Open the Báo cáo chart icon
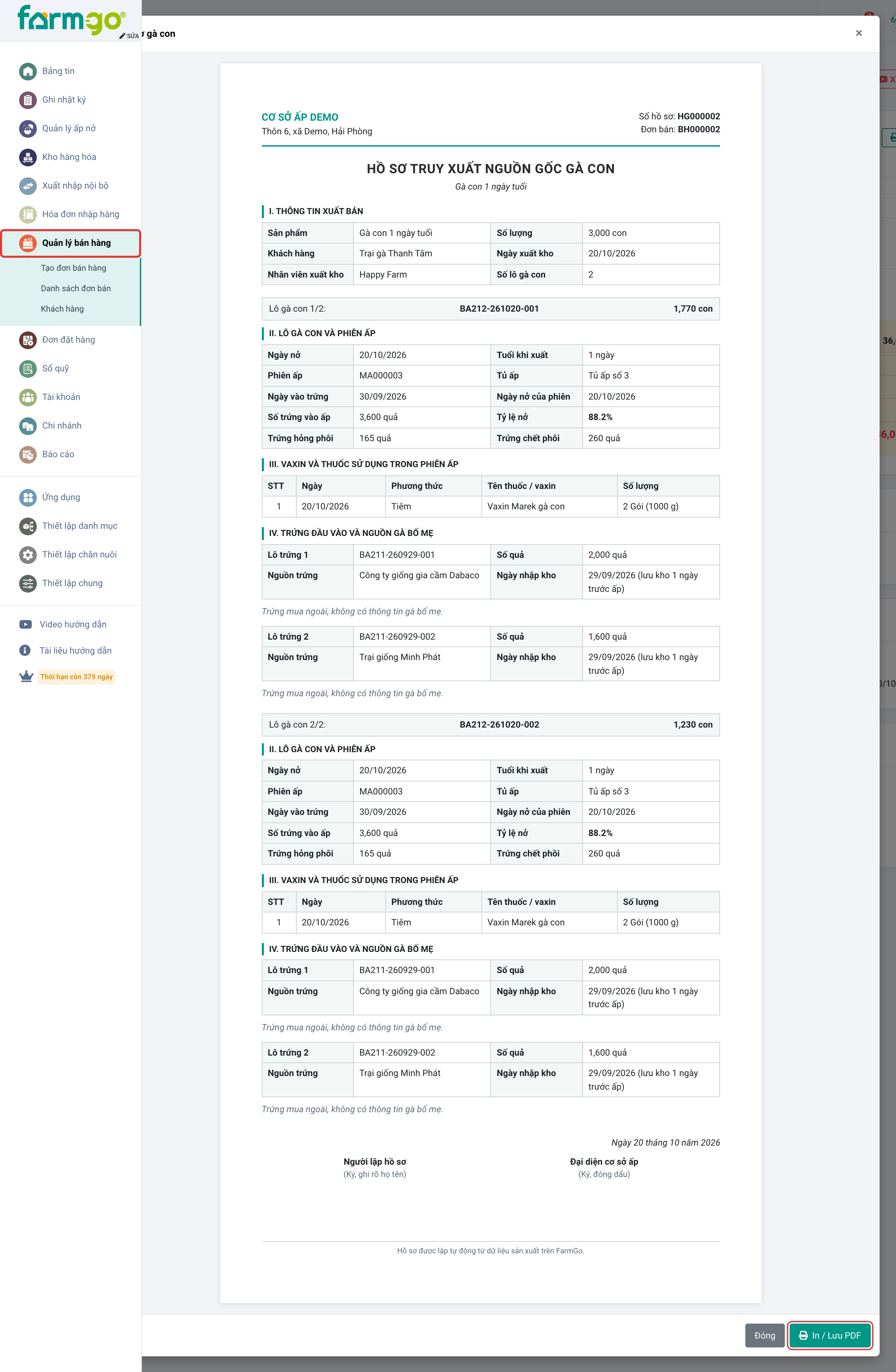The height and width of the screenshot is (1372, 896). coord(28,454)
